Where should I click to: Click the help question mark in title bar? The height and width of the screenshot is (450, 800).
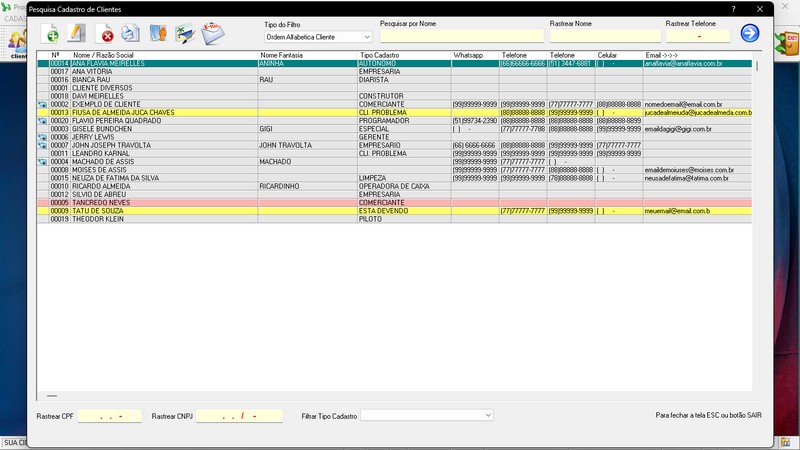click(734, 9)
